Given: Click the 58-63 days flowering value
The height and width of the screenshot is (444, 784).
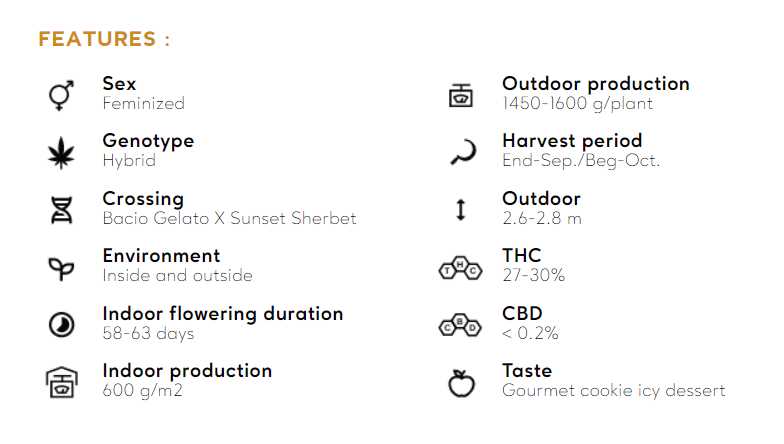Looking at the screenshot, I should click(x=148, y=333).
